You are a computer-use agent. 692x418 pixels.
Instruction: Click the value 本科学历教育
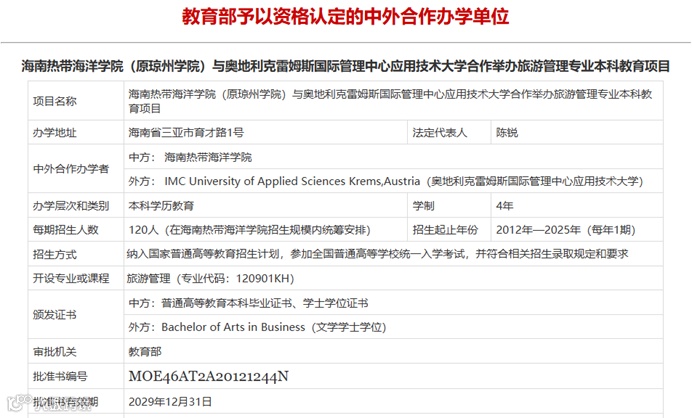point(161,206)
